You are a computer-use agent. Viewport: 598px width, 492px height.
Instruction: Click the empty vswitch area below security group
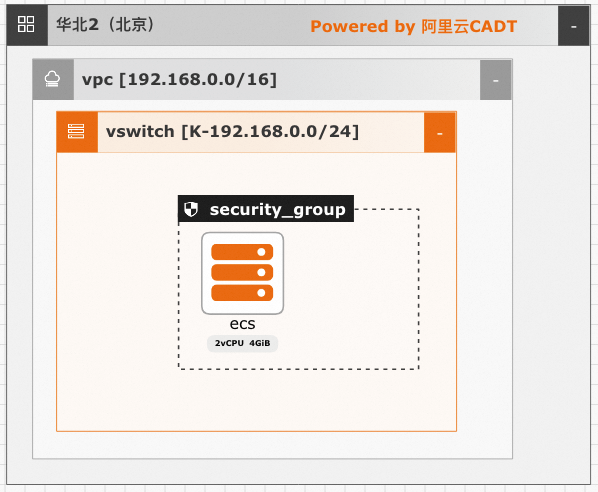pyautogui.click(x=256, y=400)
